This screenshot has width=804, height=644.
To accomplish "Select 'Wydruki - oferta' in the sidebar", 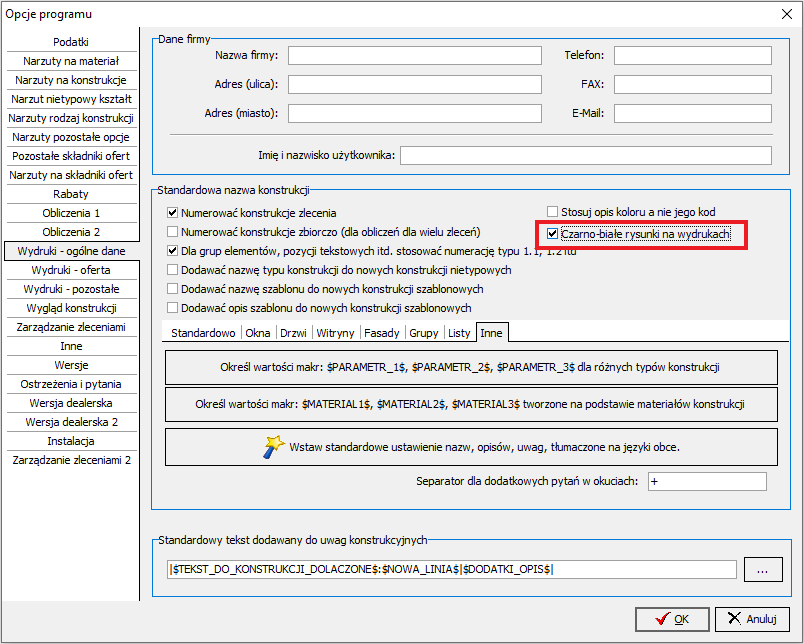I will pos(71,270).
